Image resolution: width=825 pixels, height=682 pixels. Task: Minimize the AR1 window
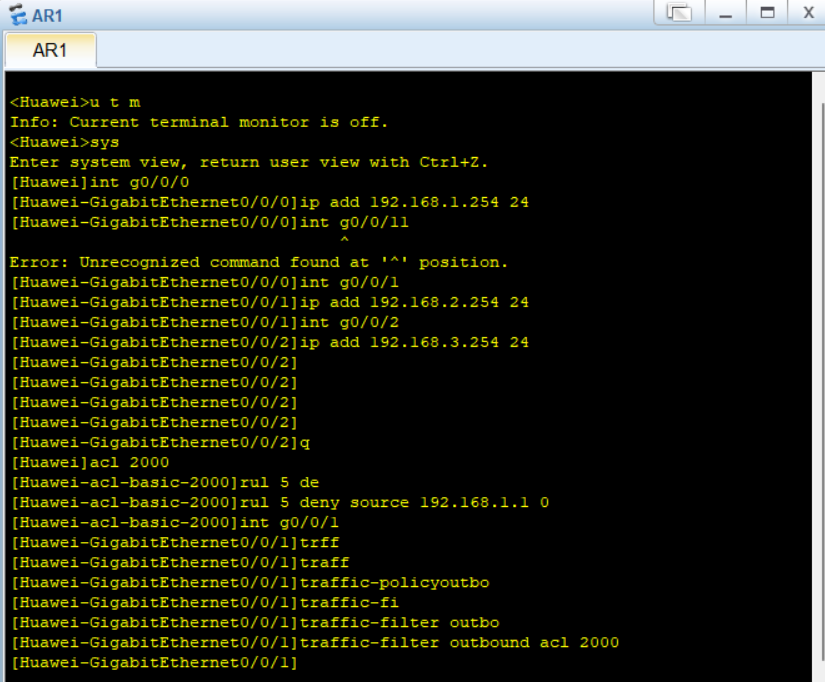point(726,13)
